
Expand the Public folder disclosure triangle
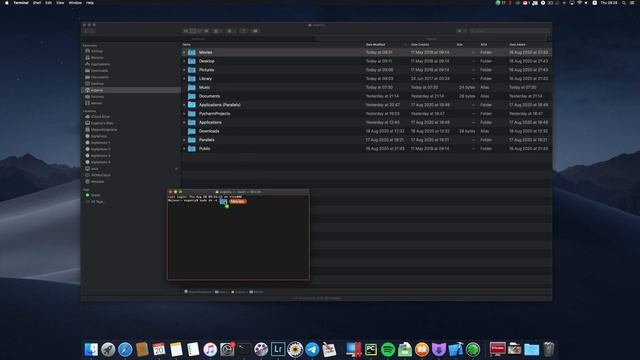pyautogui.click(x=184, y=149)
